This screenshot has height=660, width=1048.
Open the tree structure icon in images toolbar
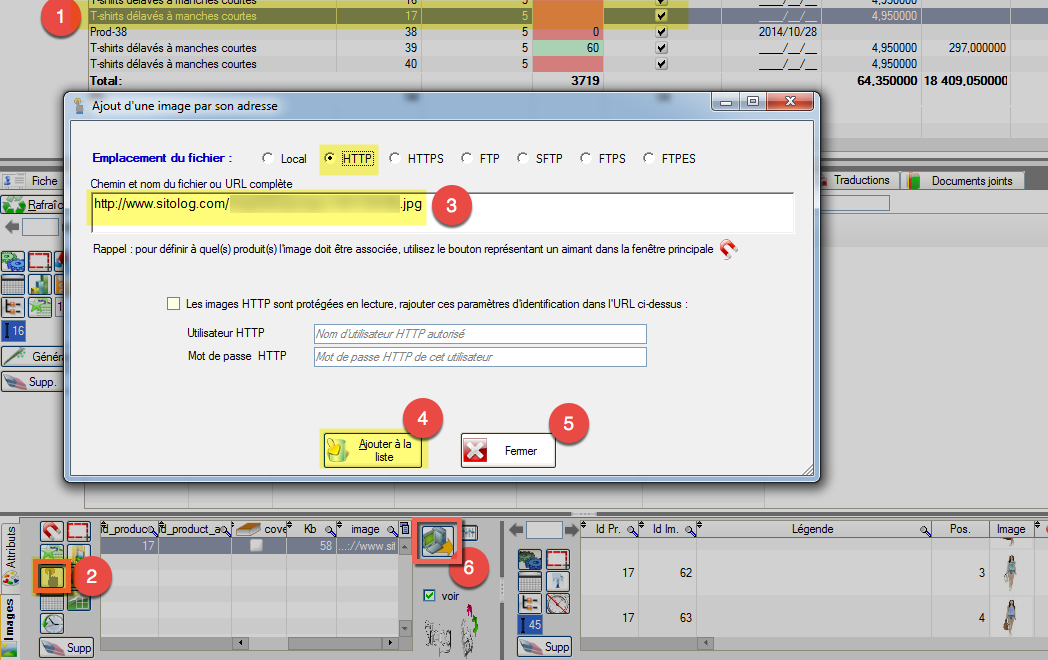coord(529,603)
